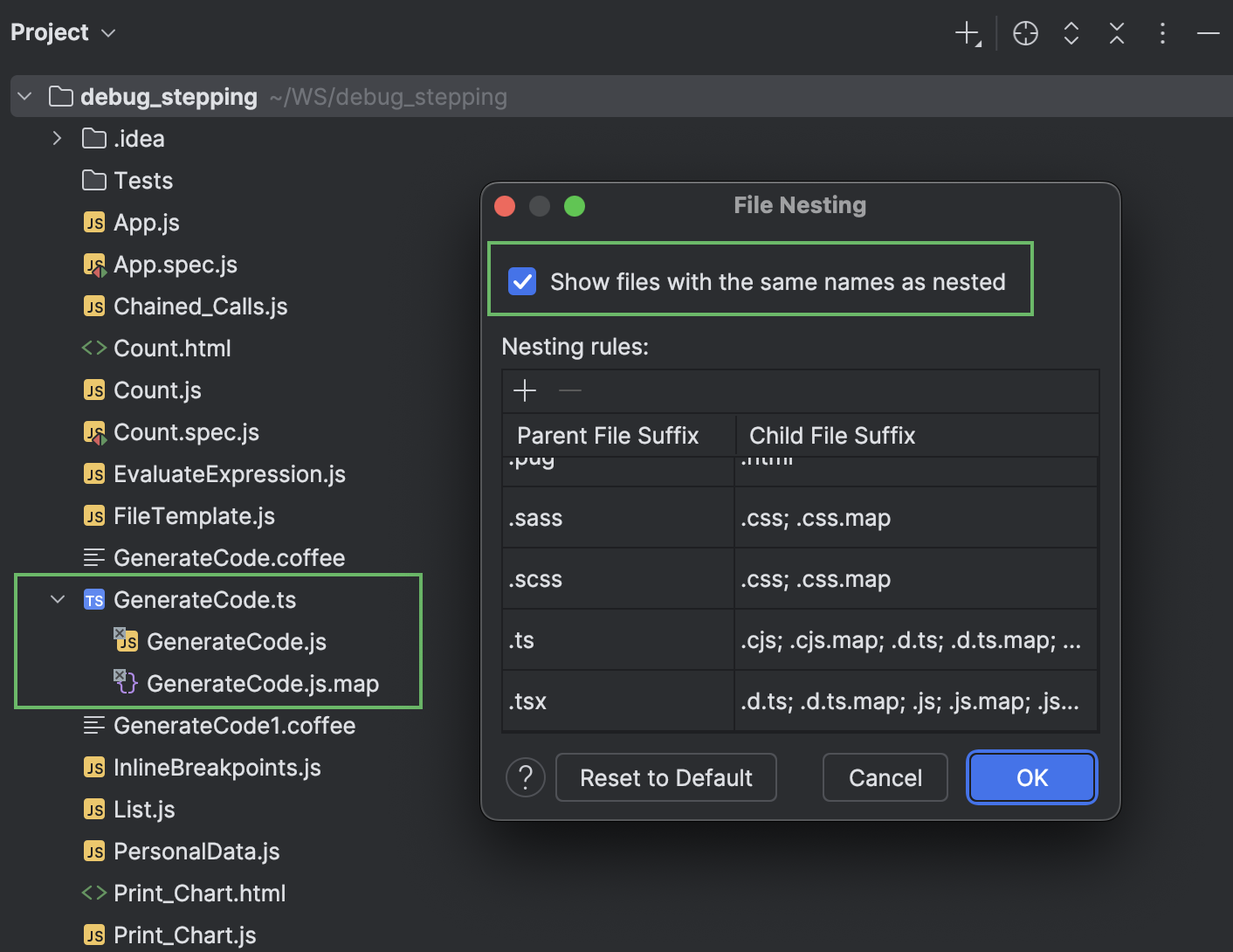Select Print_Chart.js in the project tree
Viewport: 1233px width, 952px height.
click(185, 935)
